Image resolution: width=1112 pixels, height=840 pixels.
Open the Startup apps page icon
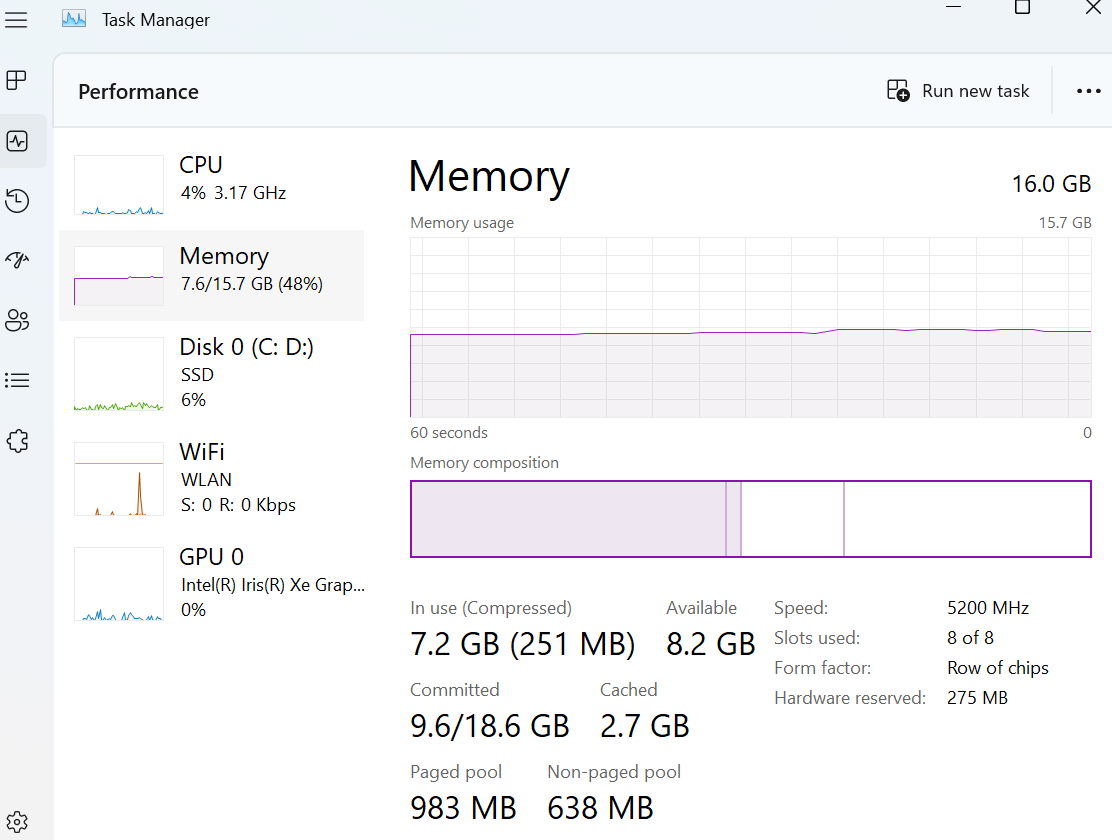click(17, 260)
